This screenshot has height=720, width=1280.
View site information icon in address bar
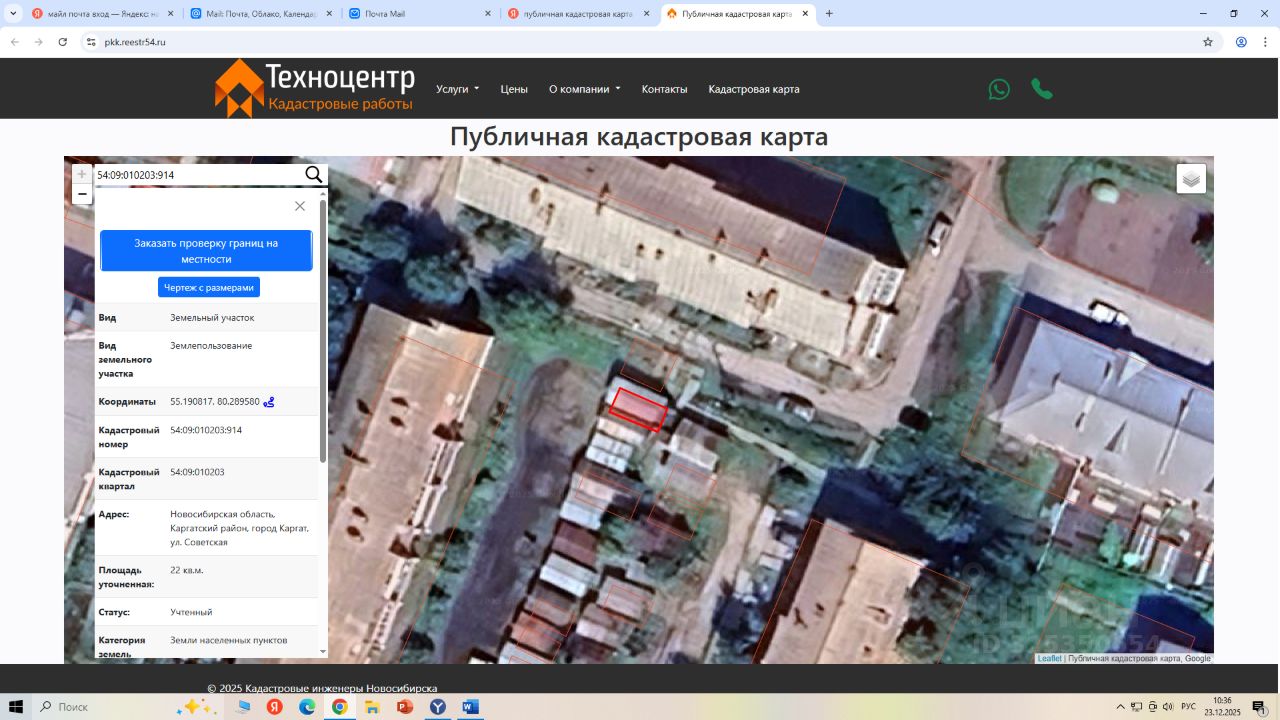coord(91,42)
